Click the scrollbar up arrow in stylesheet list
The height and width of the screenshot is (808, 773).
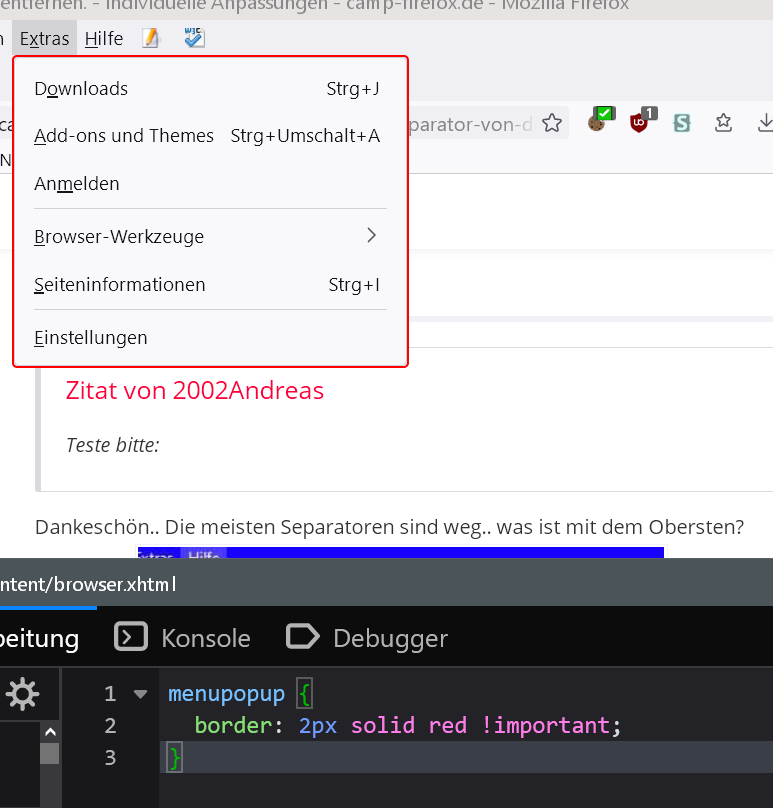(x=50, y=732)
